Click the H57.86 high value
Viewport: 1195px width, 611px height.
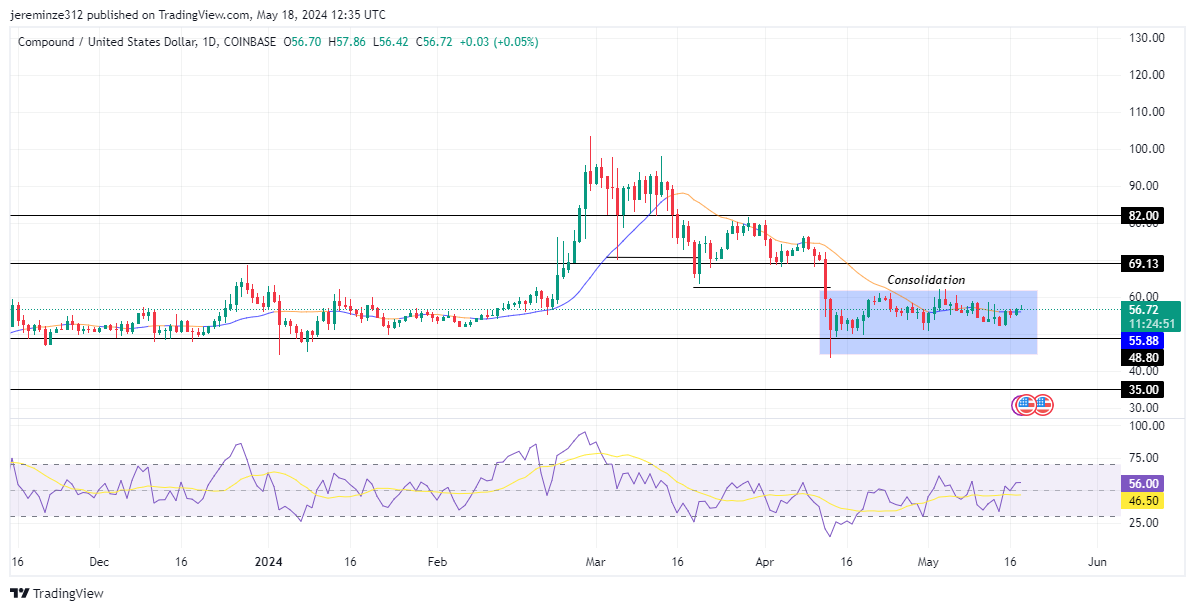point(348,42)
